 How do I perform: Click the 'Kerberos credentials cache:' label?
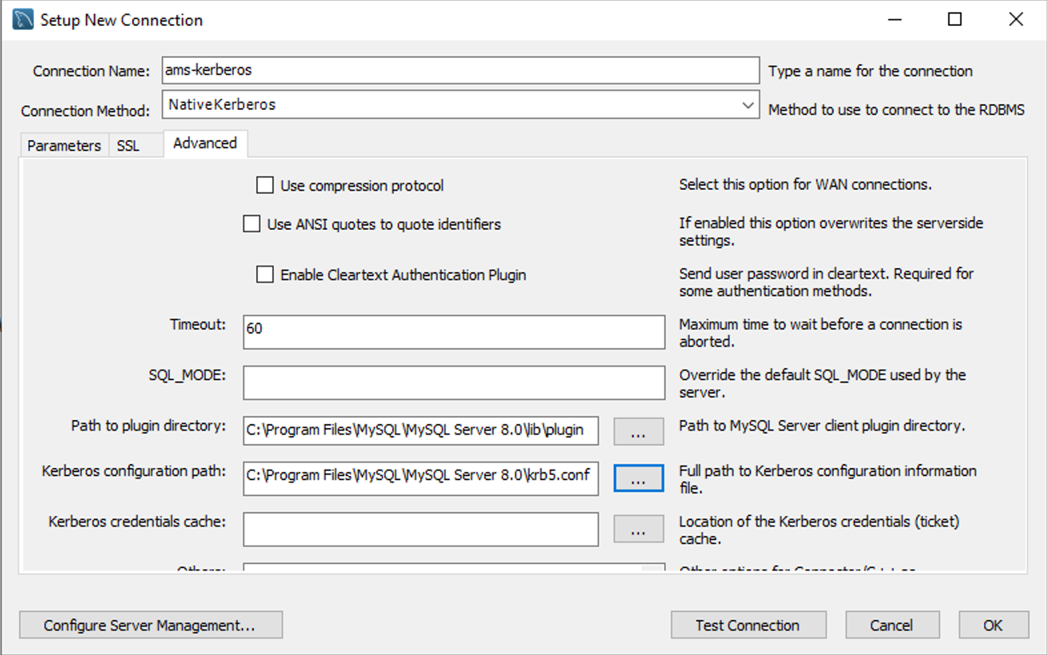(138, 521)
